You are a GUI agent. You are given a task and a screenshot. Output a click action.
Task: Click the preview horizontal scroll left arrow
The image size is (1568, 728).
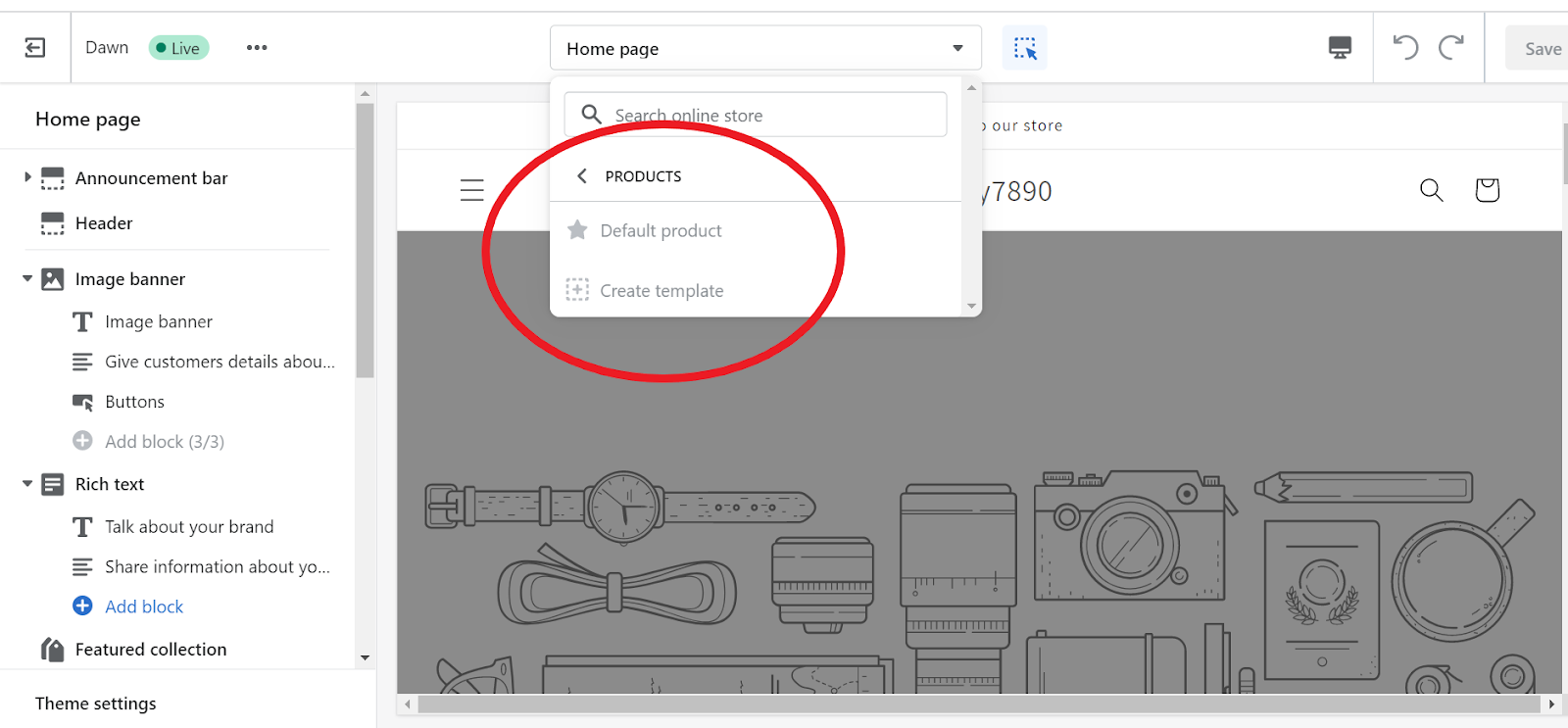point(408,704)
